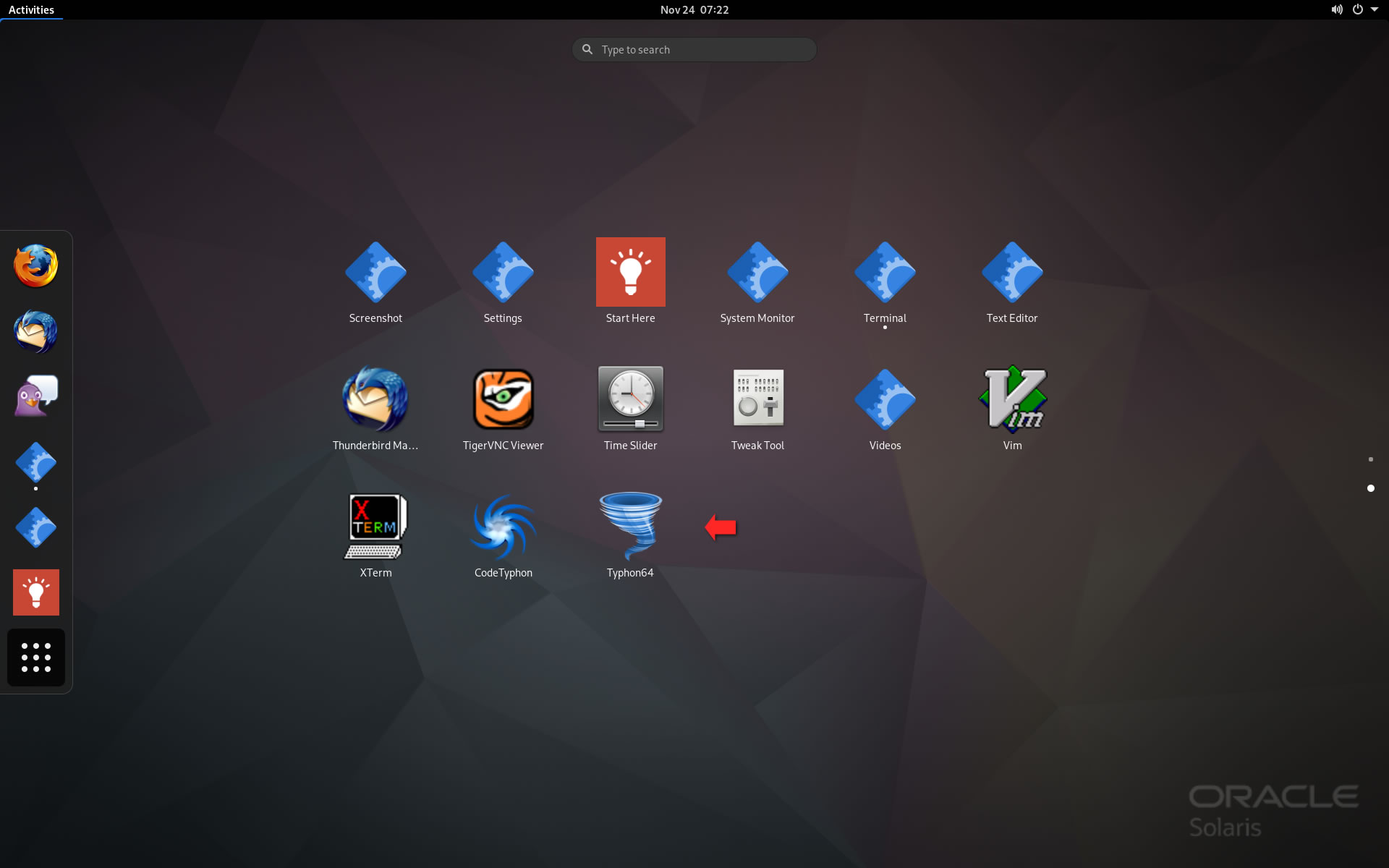1389x868 pixels.
Task: Click the search input field
Action: 694,49
